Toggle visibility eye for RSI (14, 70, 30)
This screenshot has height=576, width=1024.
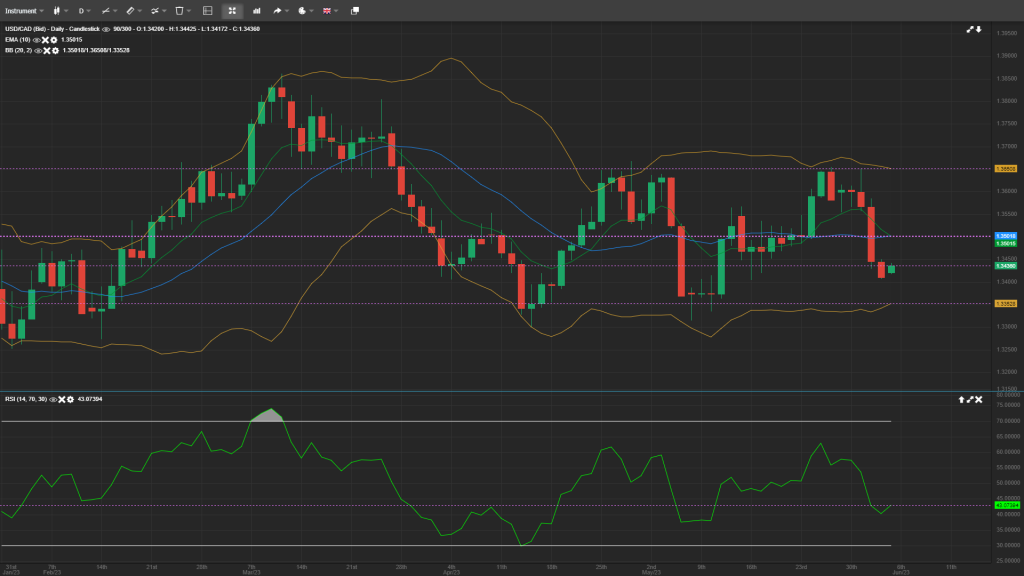pyautogui.click(x=54, y=399)
